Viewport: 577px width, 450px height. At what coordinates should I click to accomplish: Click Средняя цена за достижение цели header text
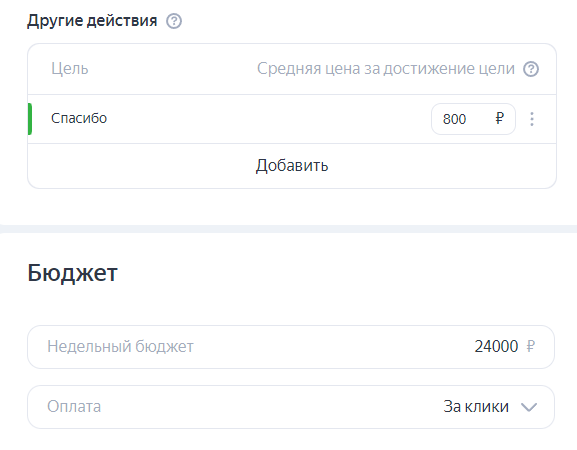[x=386, y=69]
